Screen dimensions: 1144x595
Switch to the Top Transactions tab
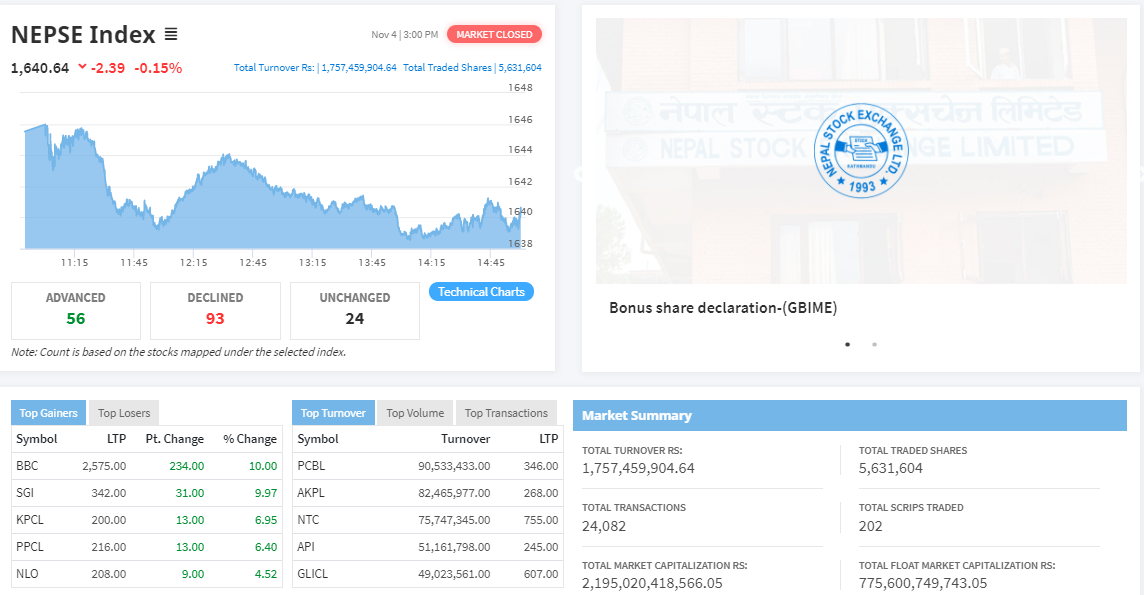[506, 413]
